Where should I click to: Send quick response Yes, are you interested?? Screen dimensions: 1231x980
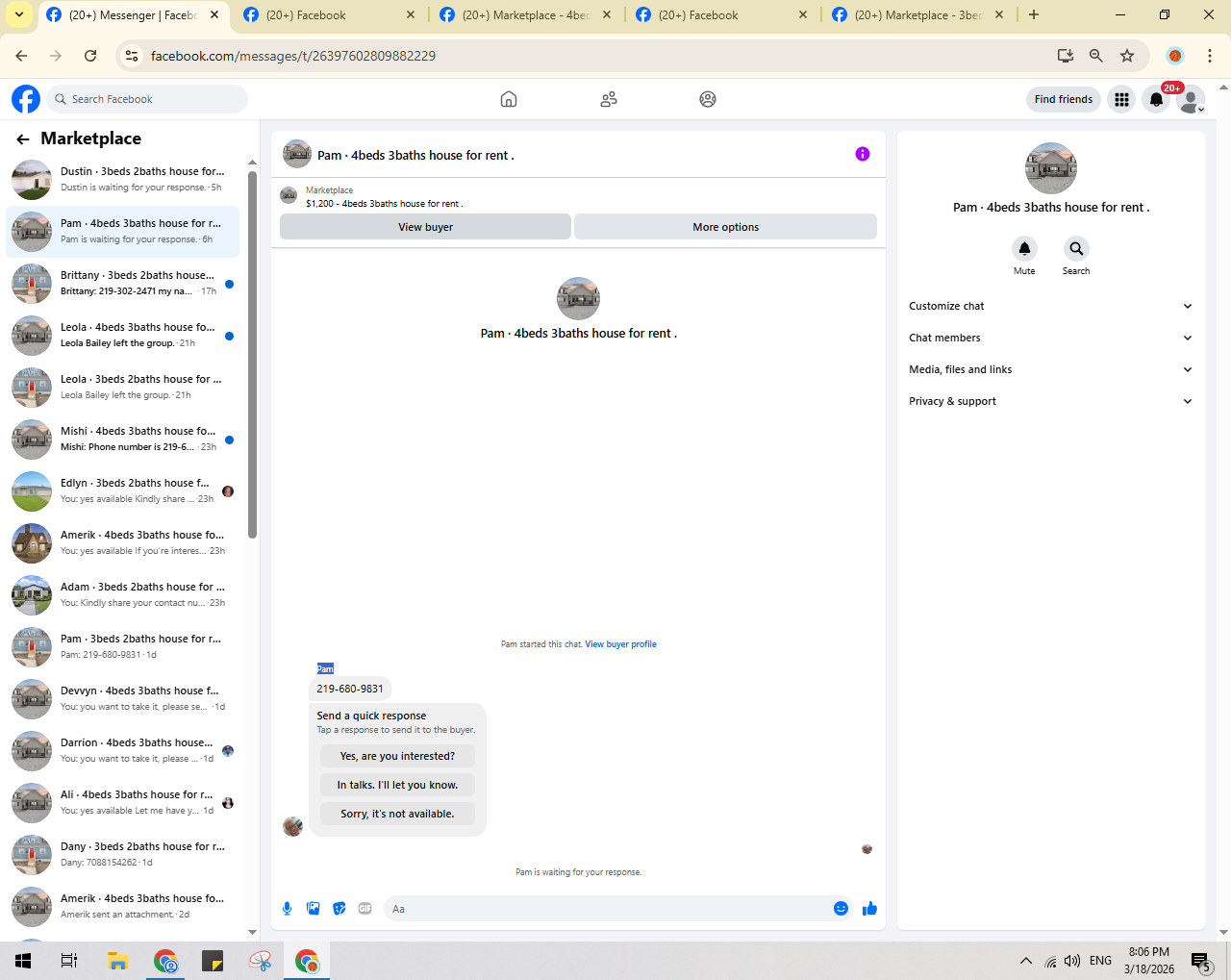click(x=397, y=756)
